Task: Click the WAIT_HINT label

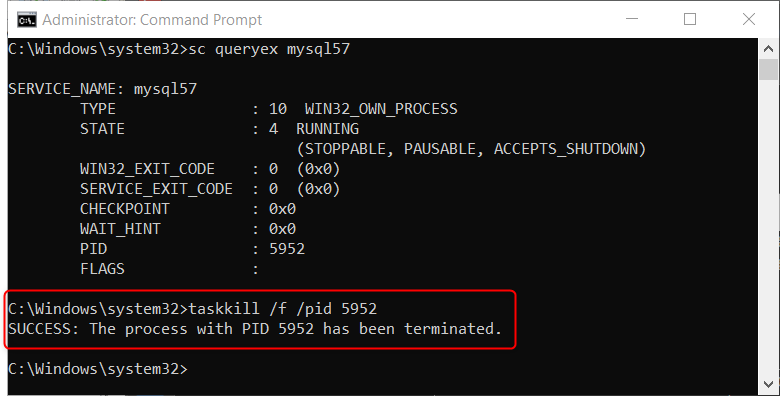Action: [x=120, y=229]
